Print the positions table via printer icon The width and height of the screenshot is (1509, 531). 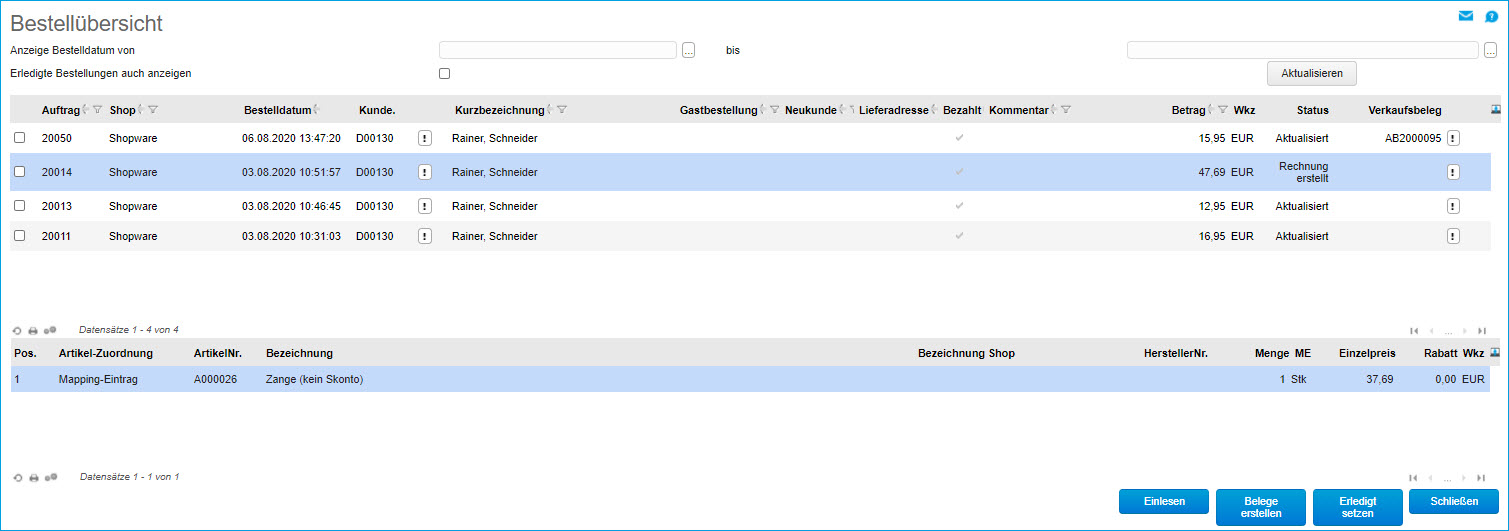(x=33, y=478)
